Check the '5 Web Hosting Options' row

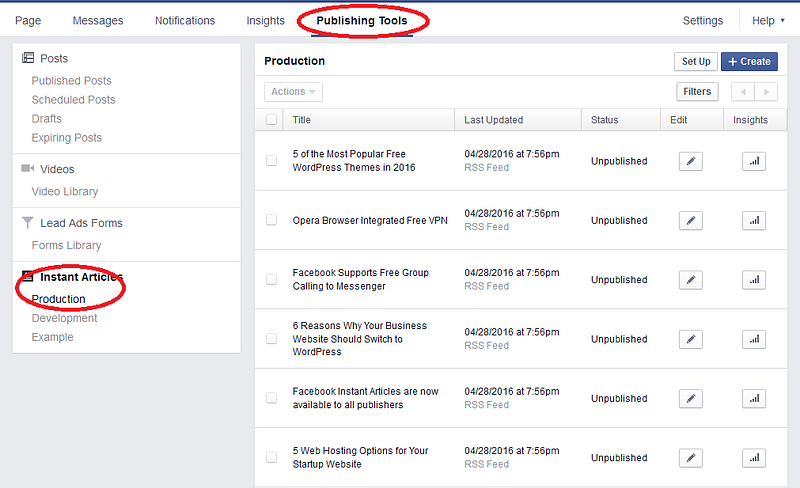[271, 457]
